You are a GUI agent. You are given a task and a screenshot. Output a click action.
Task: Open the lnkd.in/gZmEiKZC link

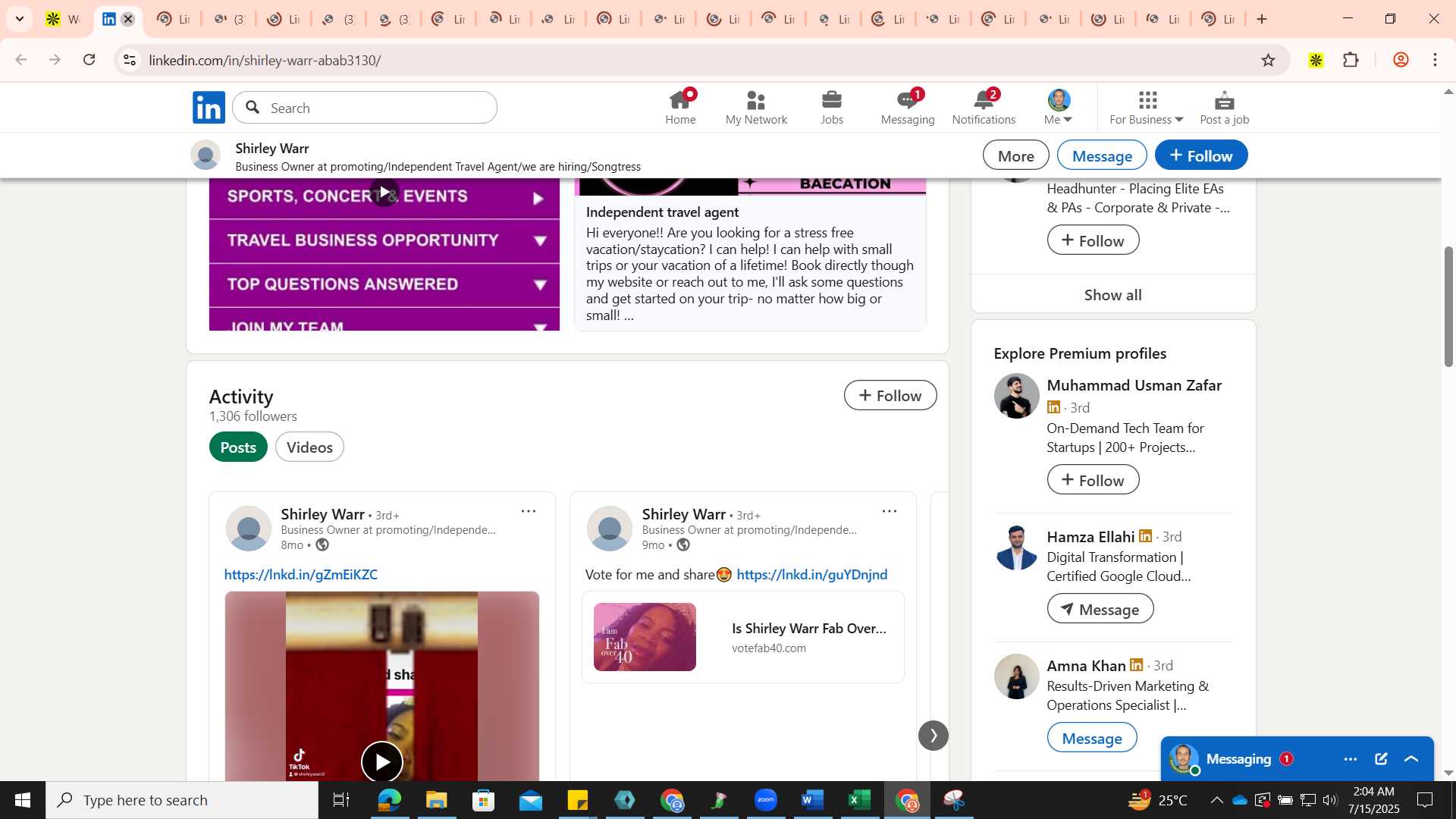pyautogui.click(x=300, y=575)
